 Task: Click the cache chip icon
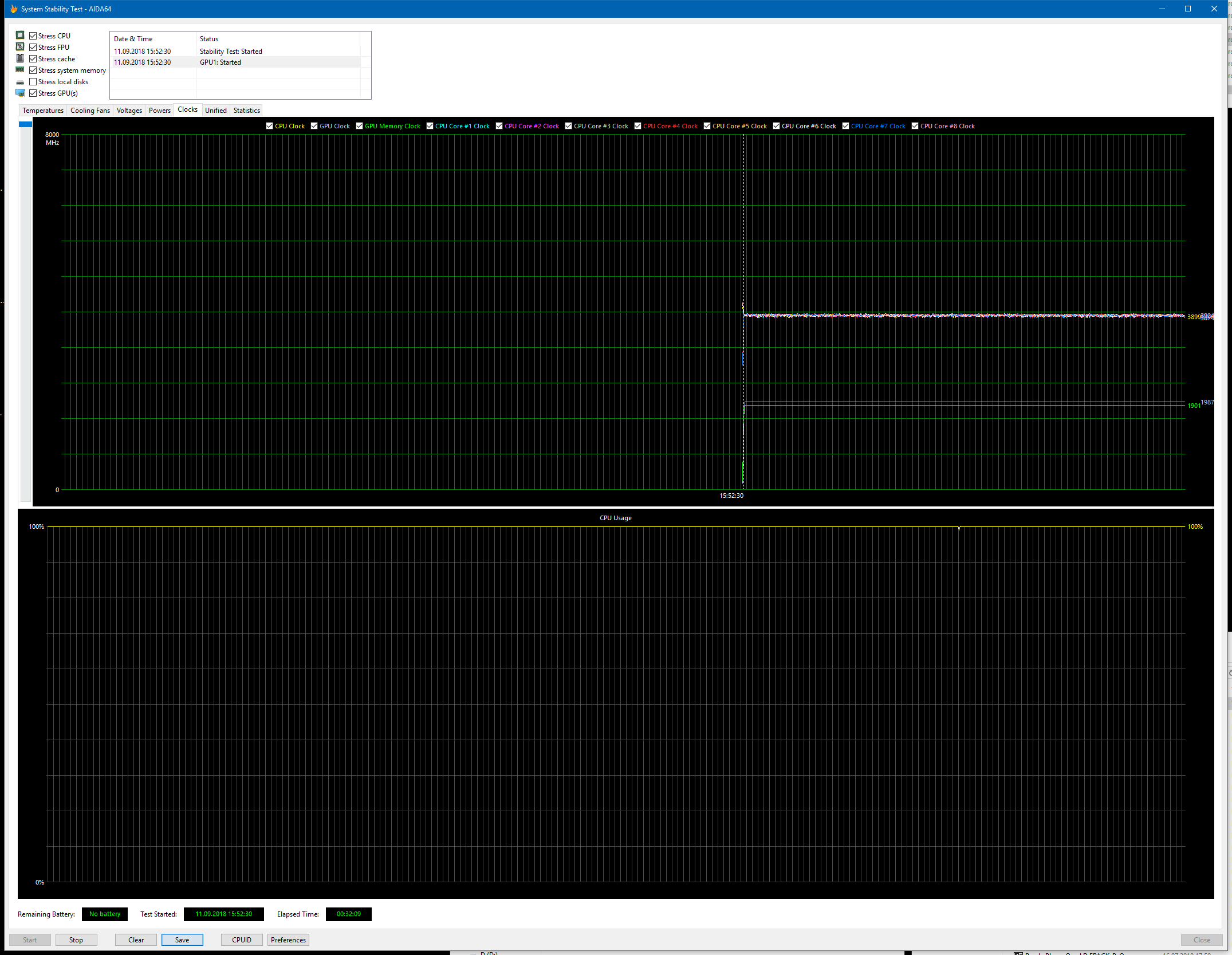20,58
